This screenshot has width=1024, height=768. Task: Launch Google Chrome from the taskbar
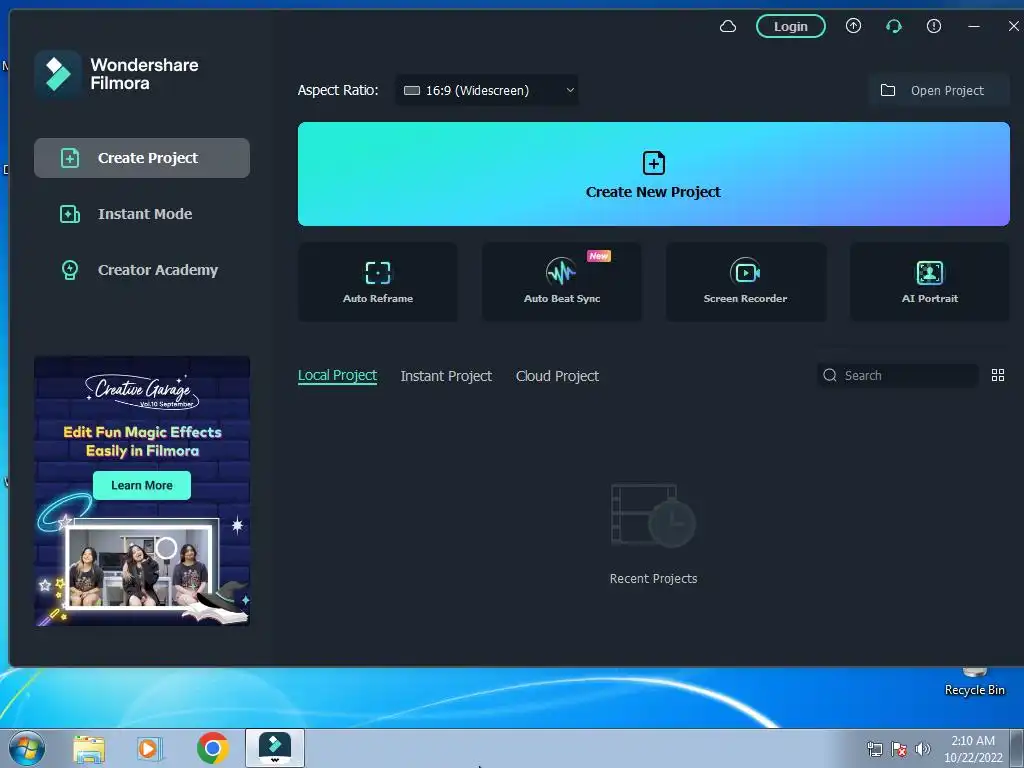[212, 748]
